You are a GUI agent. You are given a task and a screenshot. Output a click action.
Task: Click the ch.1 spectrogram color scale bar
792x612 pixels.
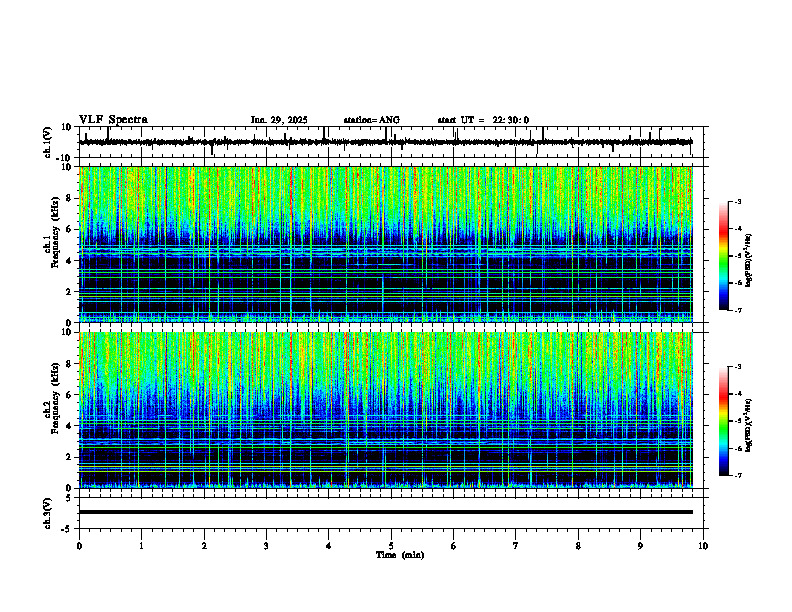(x=723, y=256)
